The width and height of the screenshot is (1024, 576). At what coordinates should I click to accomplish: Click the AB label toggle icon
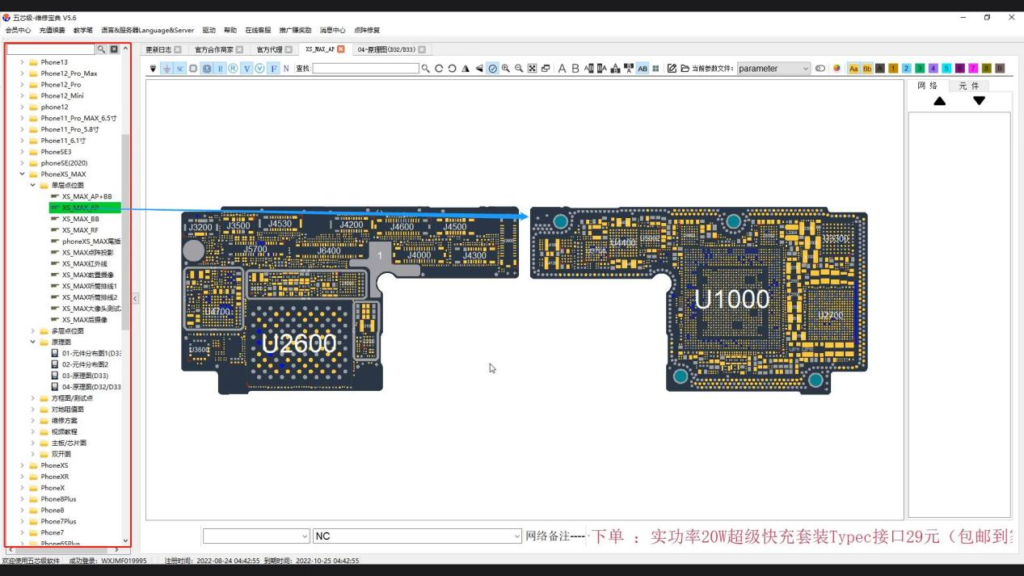coord(643,69)
